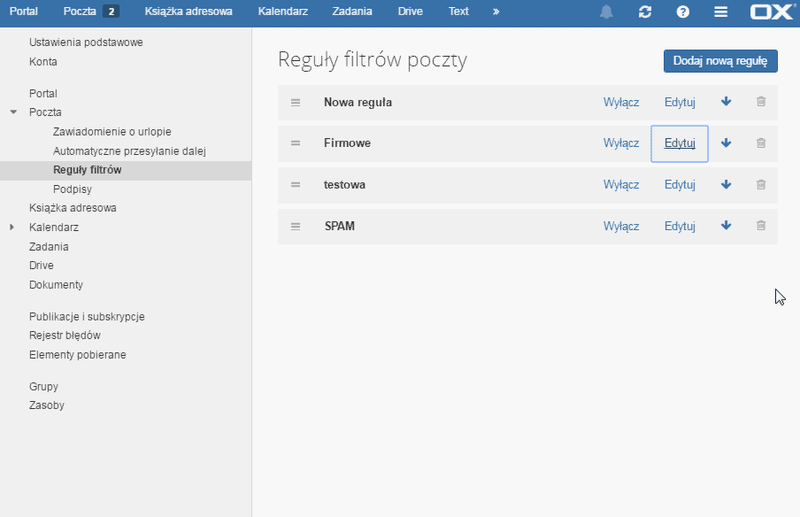Expand the Kalendarz settings section
Image resolution: width=800 pixels, height=517 pixels.
click(12, 227)
